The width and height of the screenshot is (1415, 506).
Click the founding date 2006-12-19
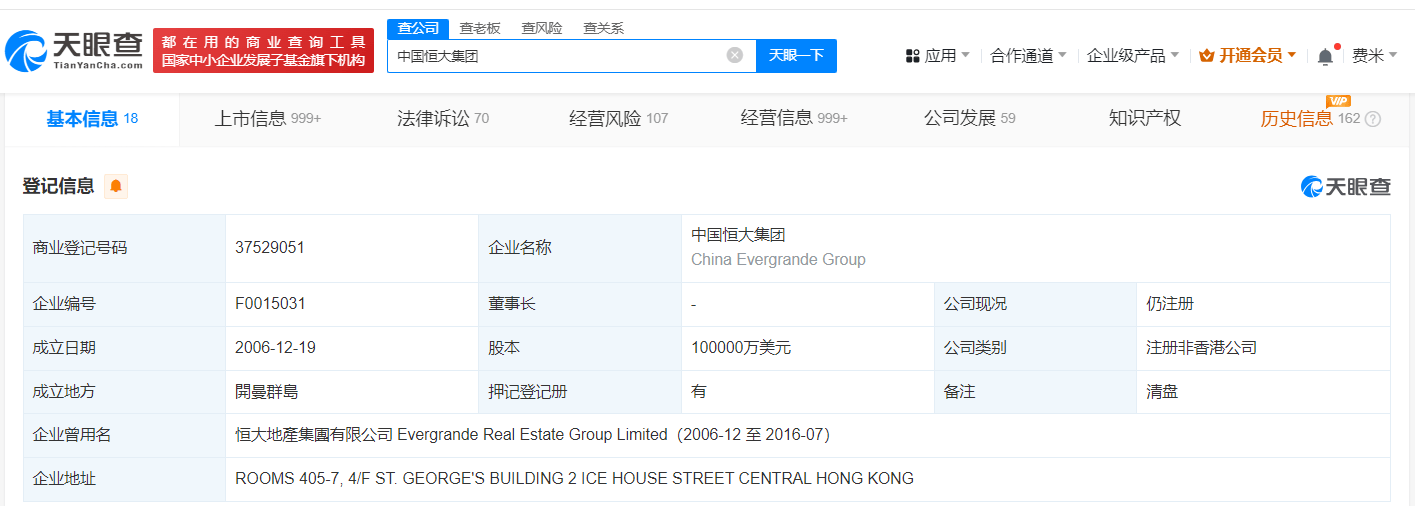[x=277, y=348]
